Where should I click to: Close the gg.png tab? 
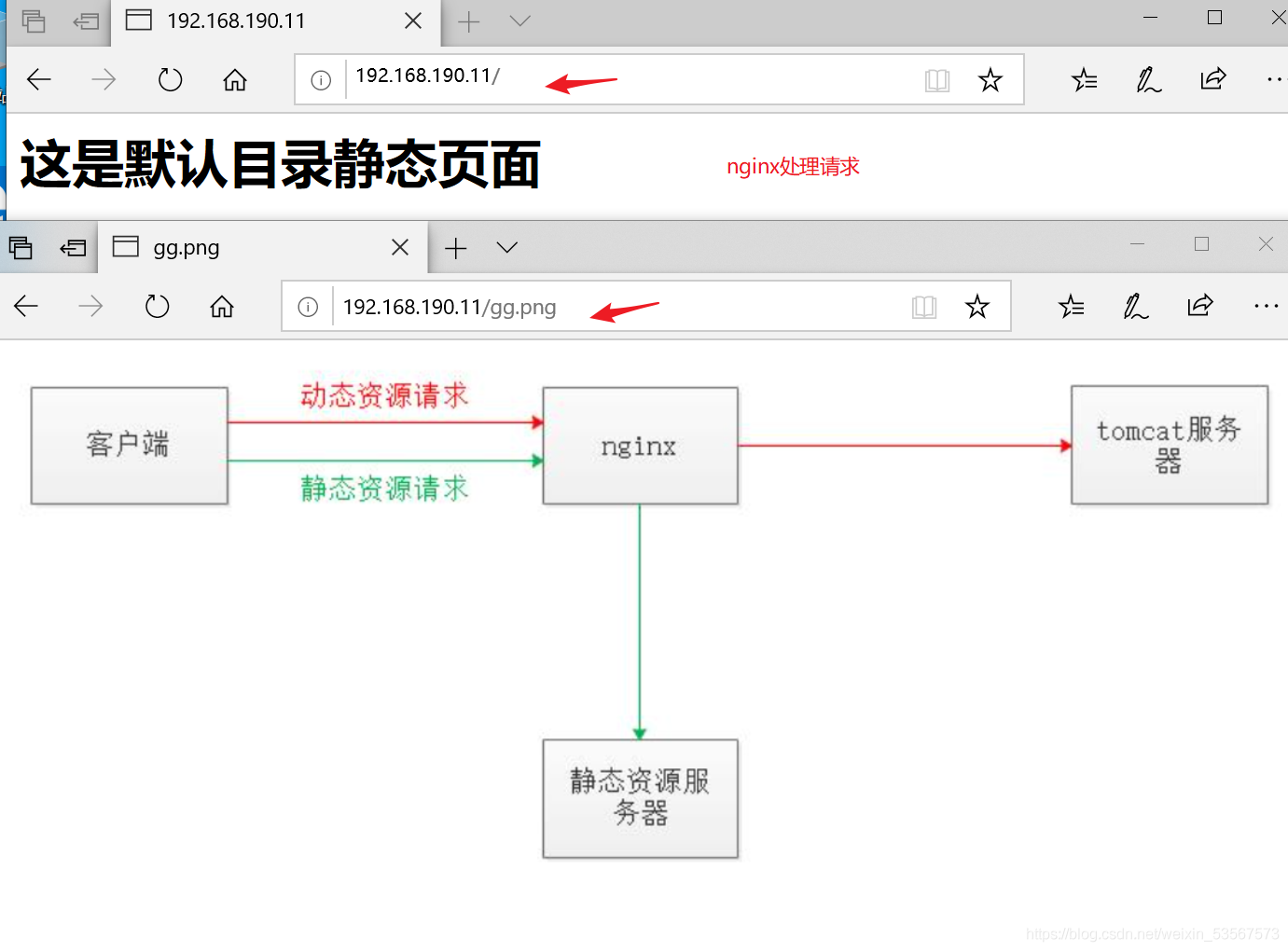tap(400, 247)
